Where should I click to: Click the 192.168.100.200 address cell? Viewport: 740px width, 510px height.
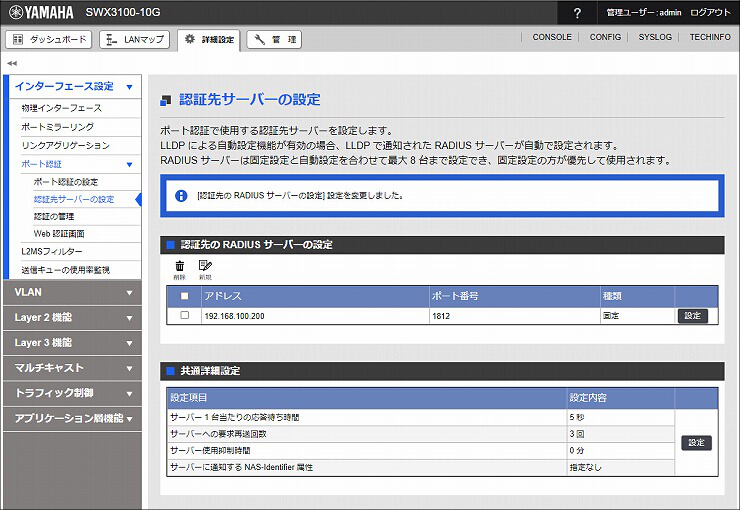[315, 316]
